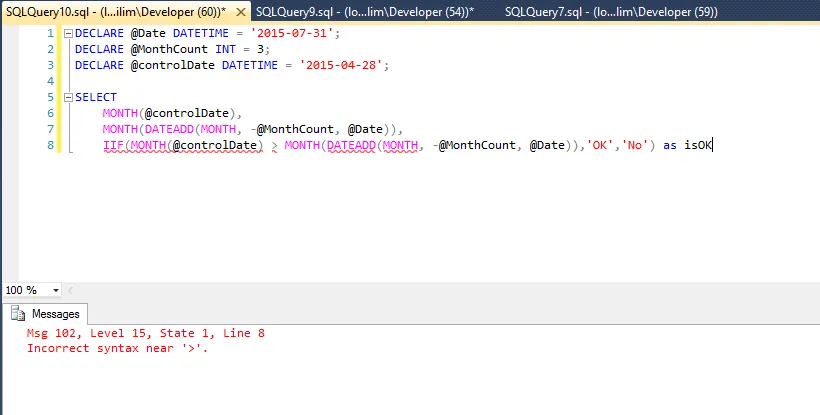This screenshot has height=415, width=820.
Task: Open the 100 % zoom dropdown
Action: [55, 290]
